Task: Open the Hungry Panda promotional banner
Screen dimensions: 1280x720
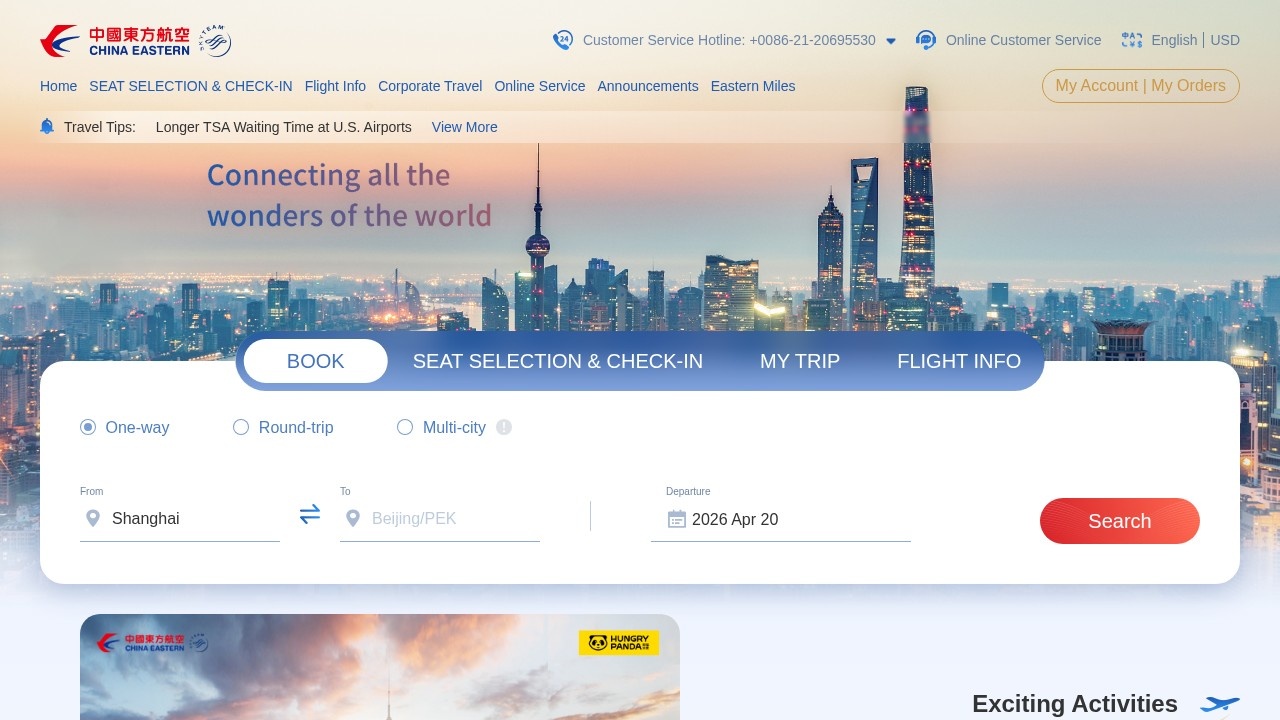Action: click(380, 667)
